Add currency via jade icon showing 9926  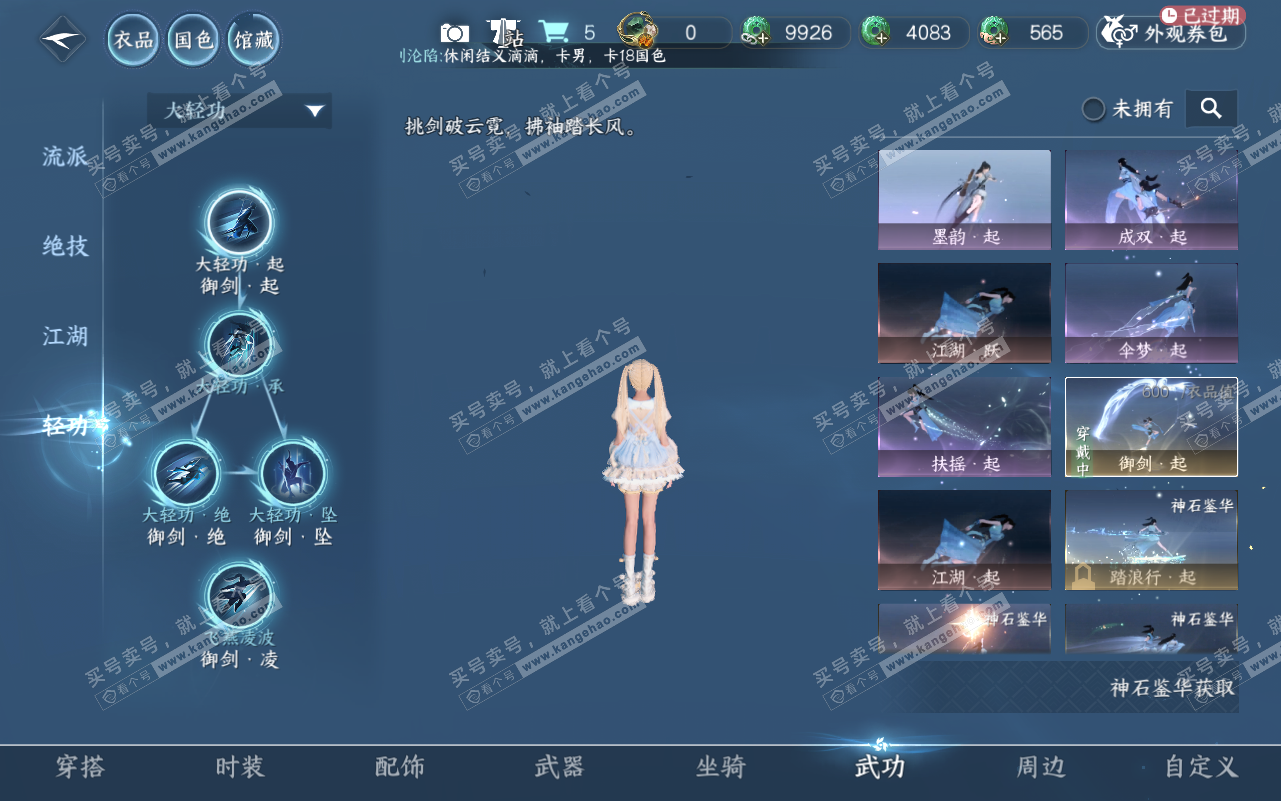(x=757, y=33)
